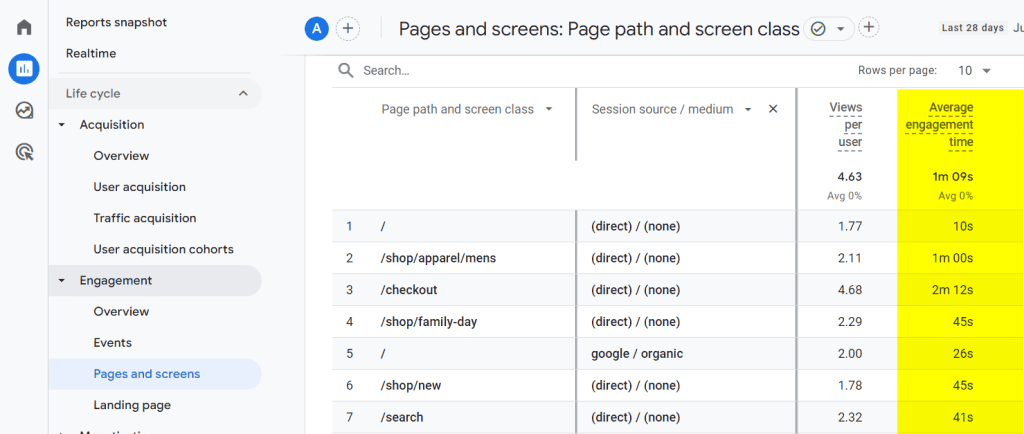Open the Advertising cursor target icon

[24, 152]
